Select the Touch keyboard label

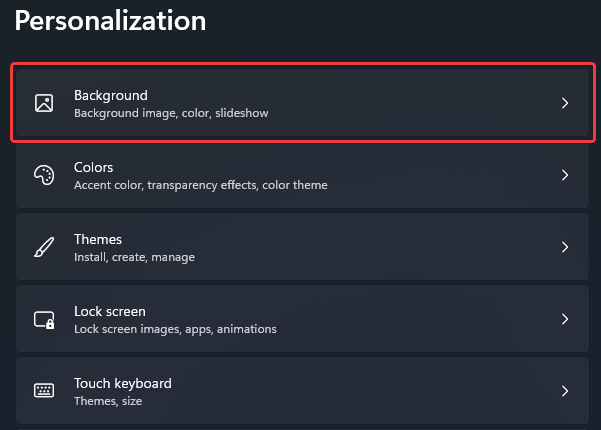tap(123, 383)
